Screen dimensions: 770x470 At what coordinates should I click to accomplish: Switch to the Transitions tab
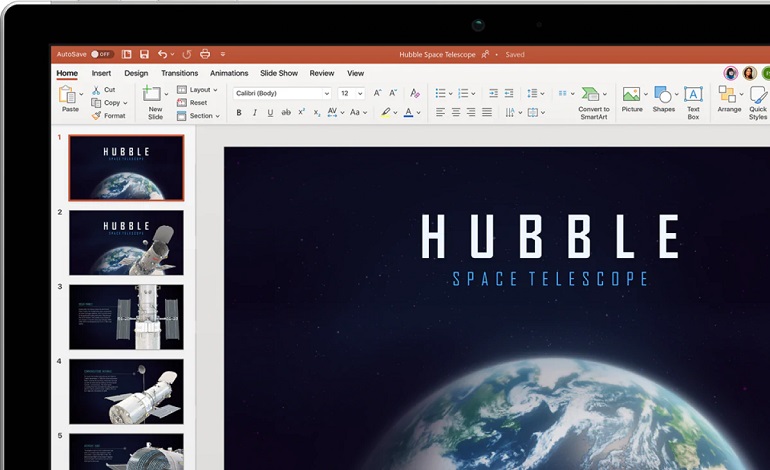[x=180, y=73]
